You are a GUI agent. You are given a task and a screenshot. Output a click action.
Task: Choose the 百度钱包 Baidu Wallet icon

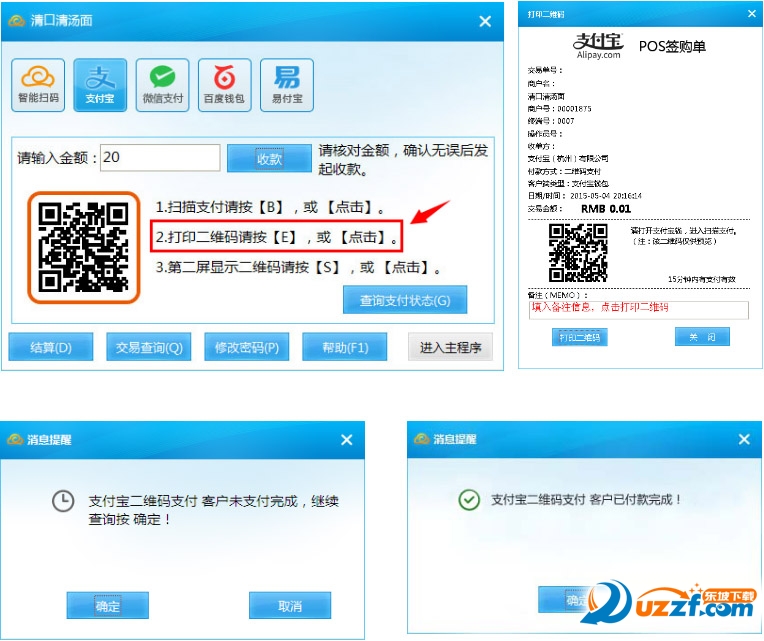click(225, 85)
